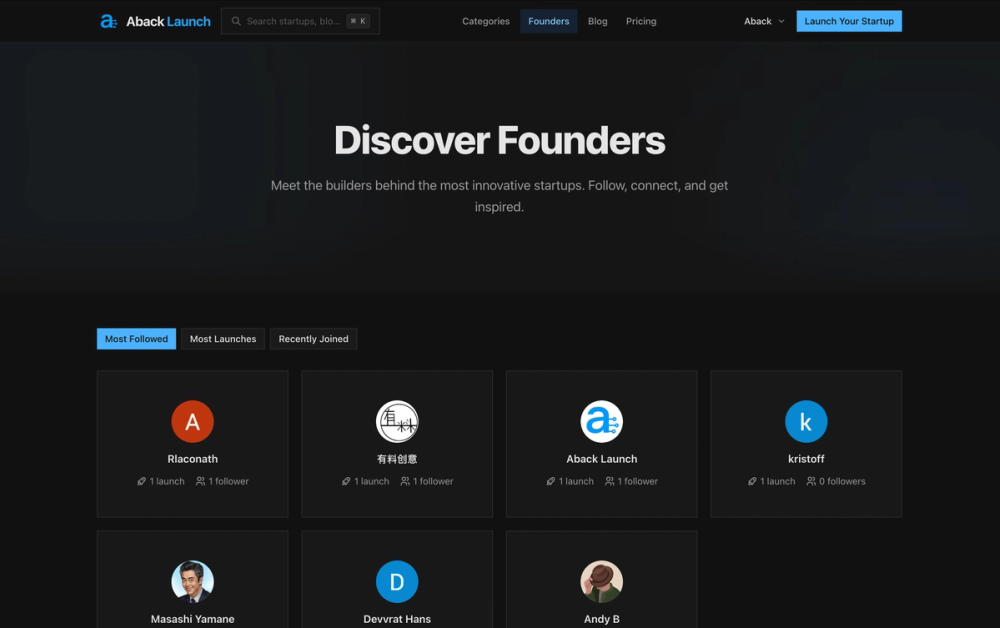Open Masashi Yamane's portrait avatar
Screen dimensions: 1000x628
point(193,581)
